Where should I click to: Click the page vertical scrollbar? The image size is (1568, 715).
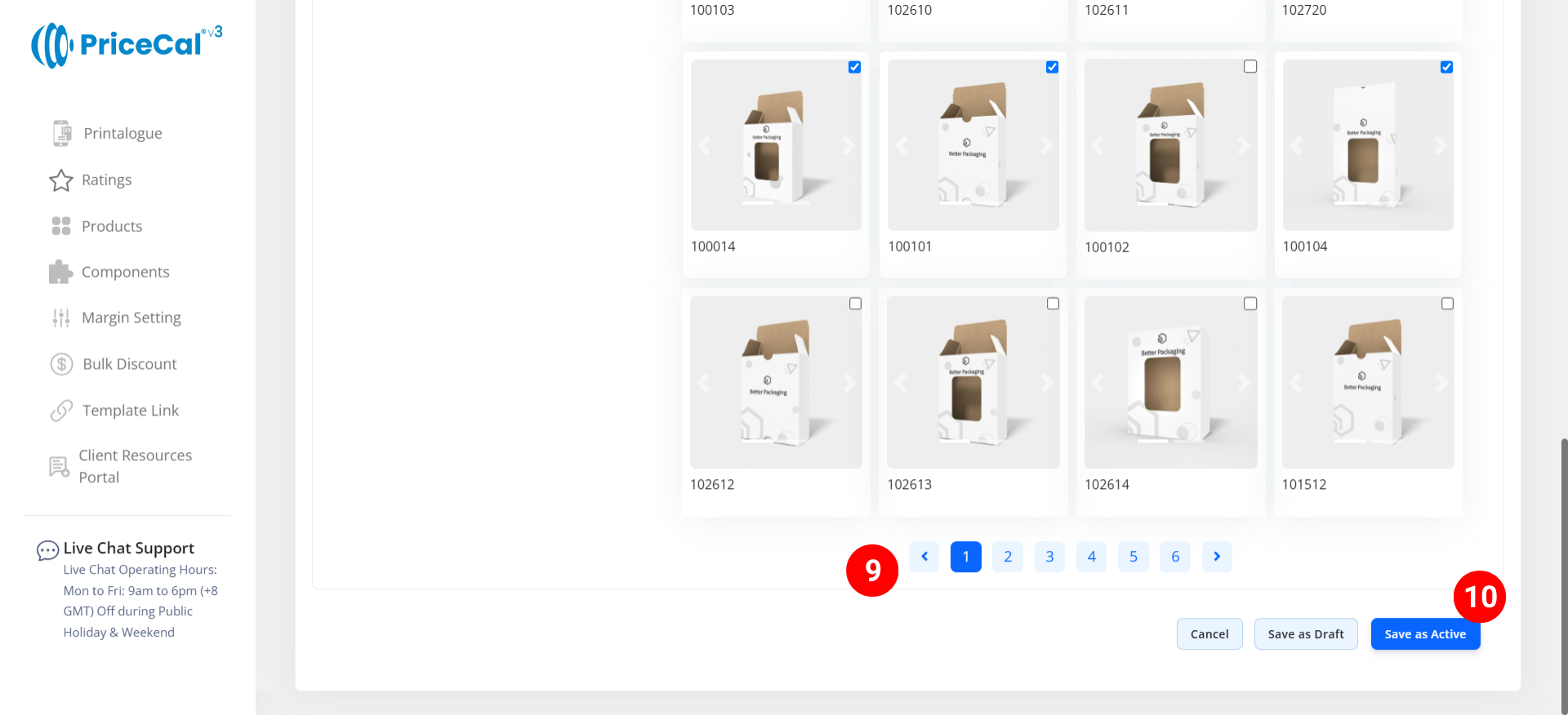pos(1563,571)
